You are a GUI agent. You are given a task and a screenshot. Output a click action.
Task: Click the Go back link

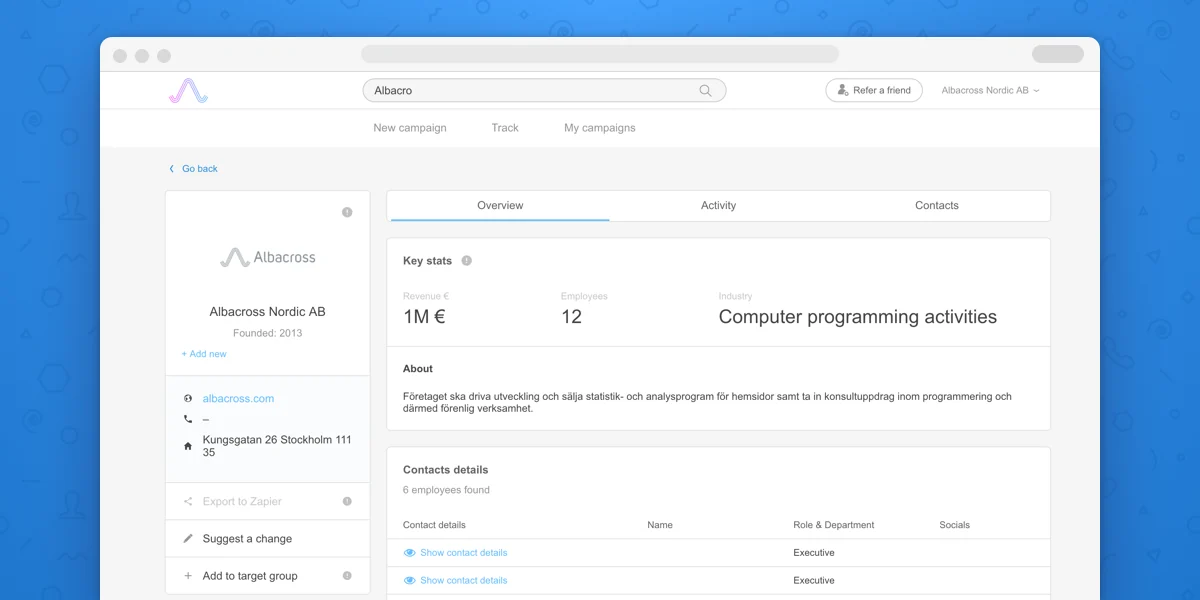(200, 169)
